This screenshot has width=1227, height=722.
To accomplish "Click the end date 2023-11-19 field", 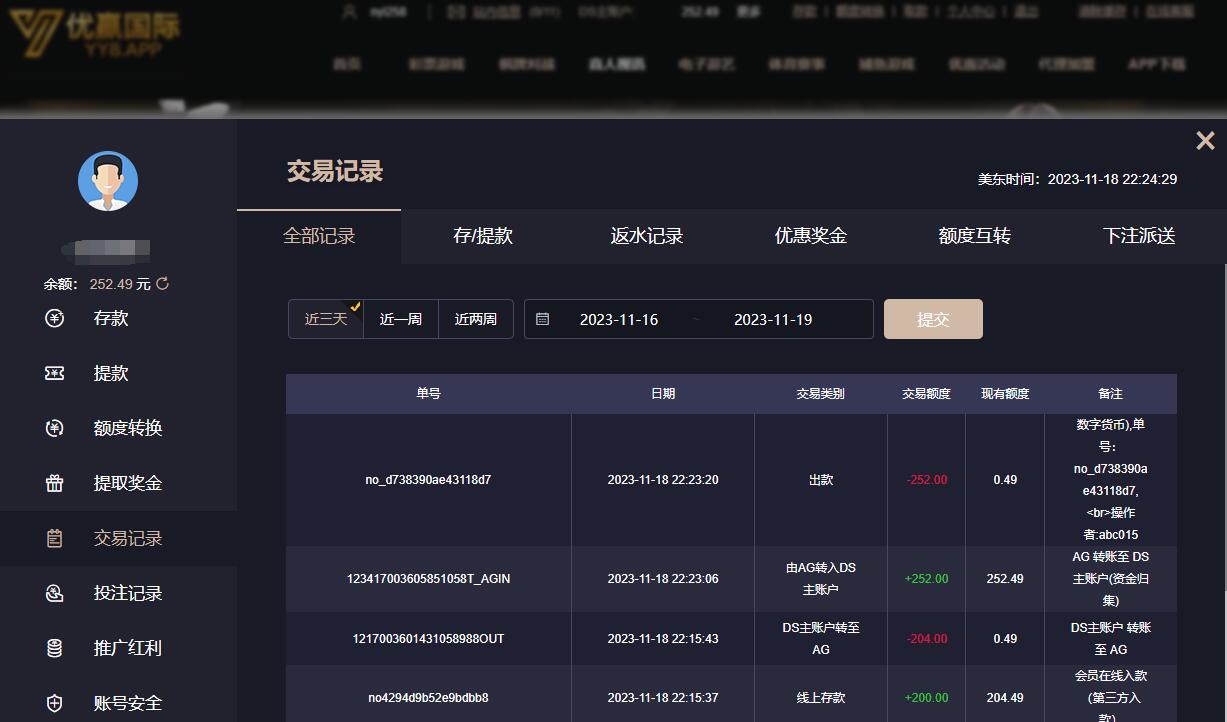I will click(773, 320).
